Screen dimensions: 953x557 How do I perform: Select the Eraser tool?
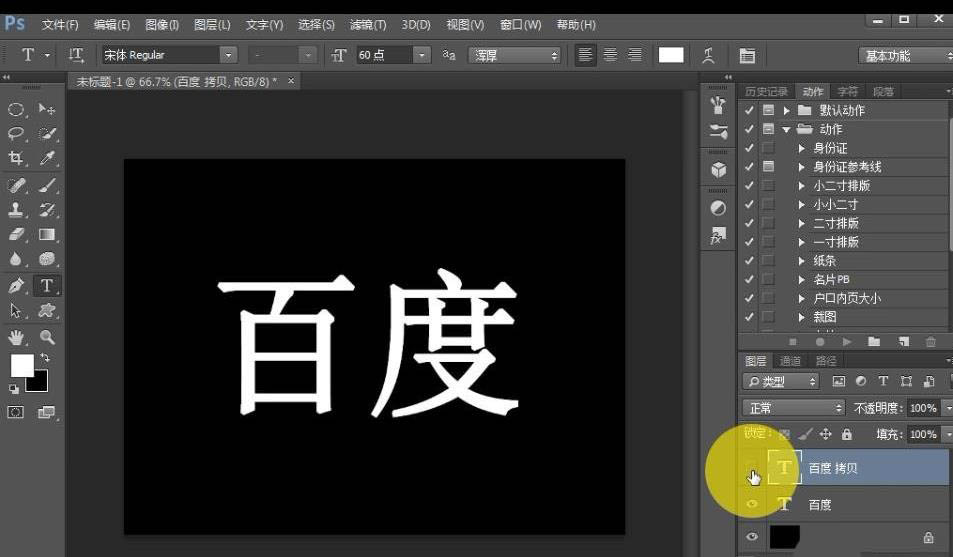16,234
